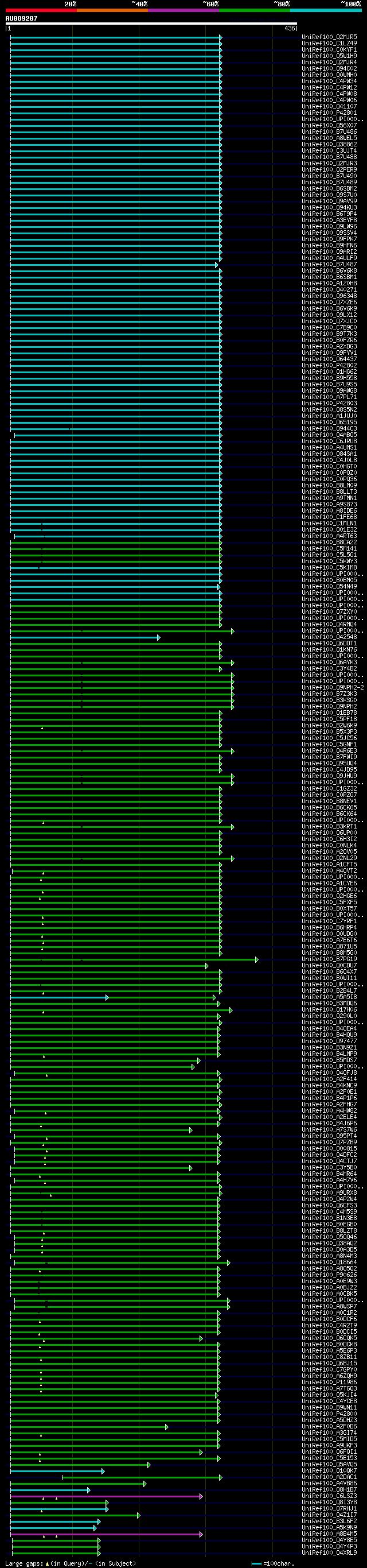367x1568 pixels.
Task: Click the hit UniRef100_B3KSG0
Action: click(329, 700)
